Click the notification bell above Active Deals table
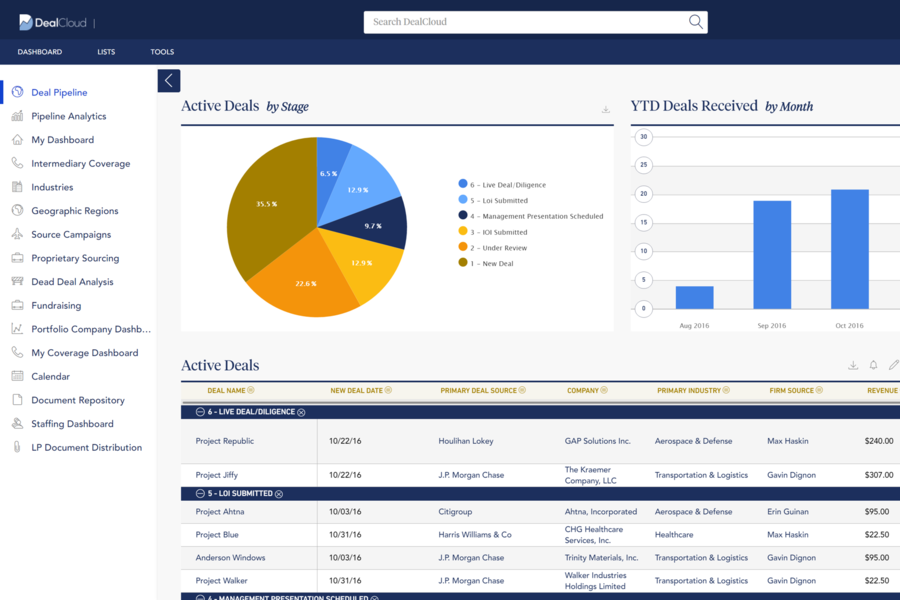 873,365
